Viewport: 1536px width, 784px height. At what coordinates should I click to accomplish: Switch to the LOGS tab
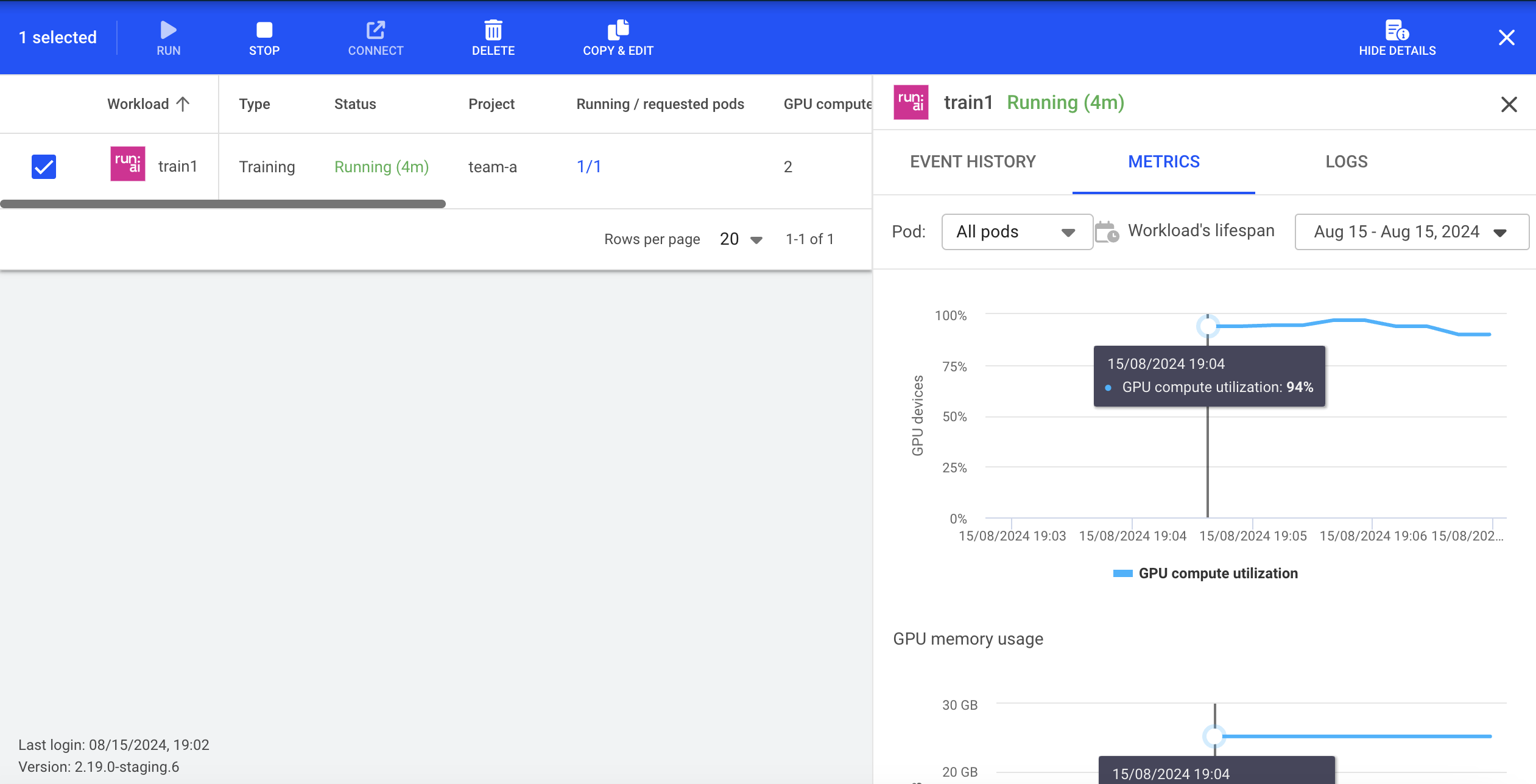[1346, 162]
